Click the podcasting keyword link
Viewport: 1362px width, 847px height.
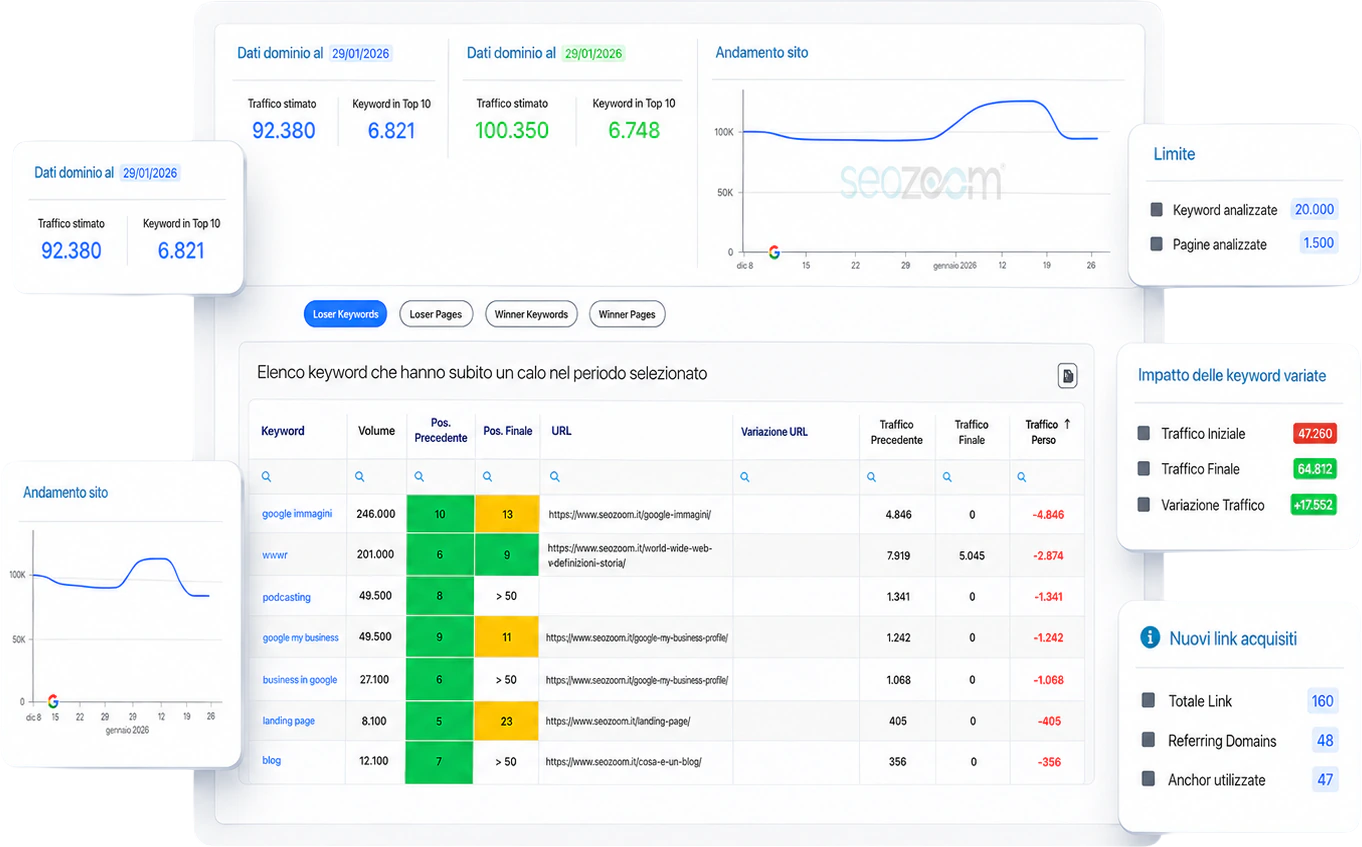click(x=287, y=597)
